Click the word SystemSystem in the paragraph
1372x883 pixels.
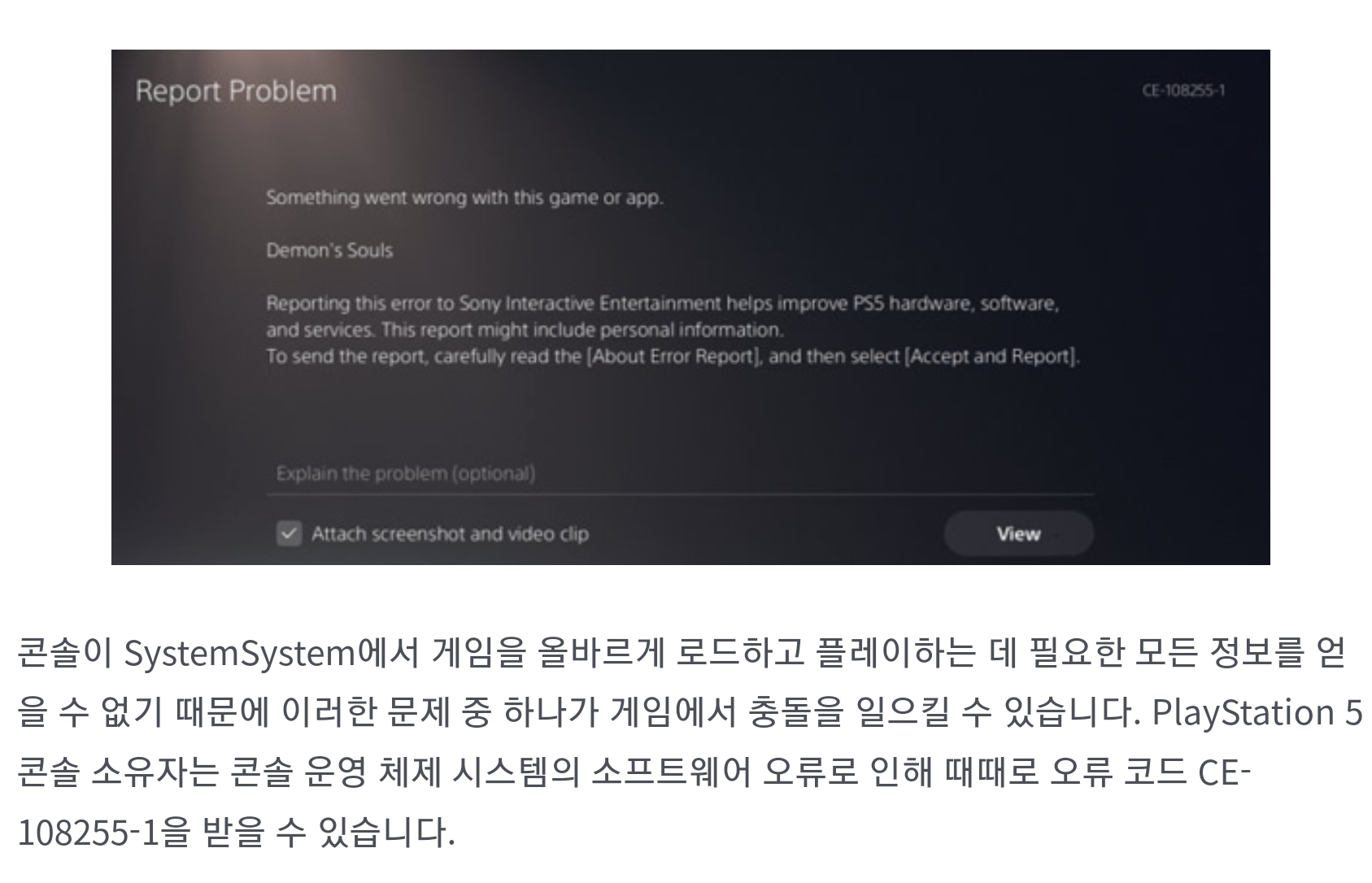tap(240, 654)
